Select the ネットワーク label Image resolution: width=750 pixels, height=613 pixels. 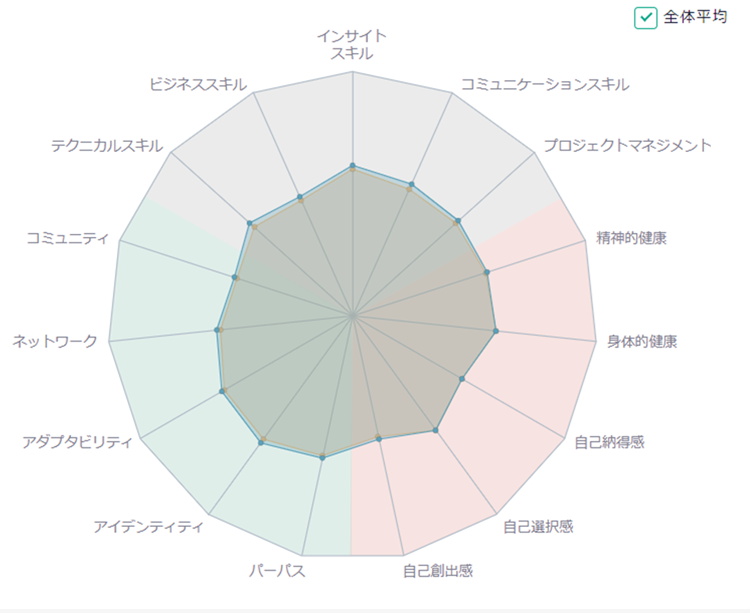pyautogui.click(x=55, y=341)
